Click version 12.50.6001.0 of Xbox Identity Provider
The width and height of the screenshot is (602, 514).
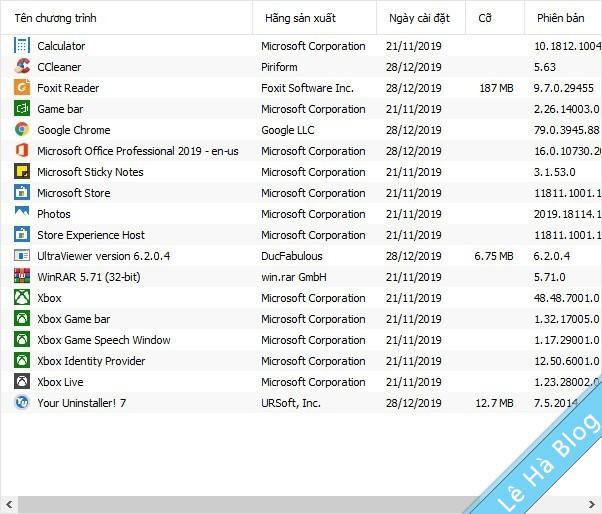pyautogui.click(x=567, y=361)
